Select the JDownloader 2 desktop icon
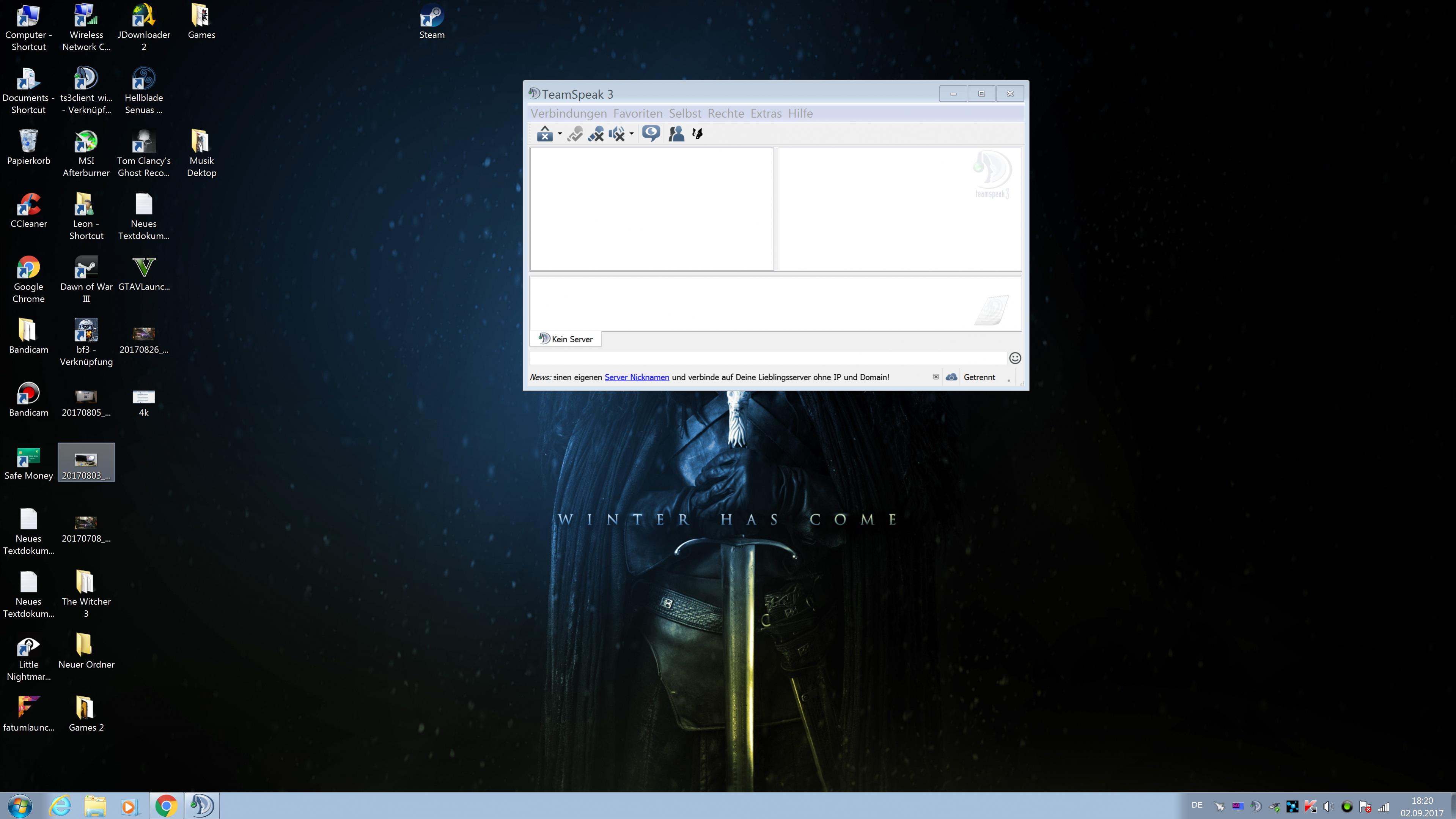Image resolution: width=1456 pixels, height=819 pixels. pos(143,28)
